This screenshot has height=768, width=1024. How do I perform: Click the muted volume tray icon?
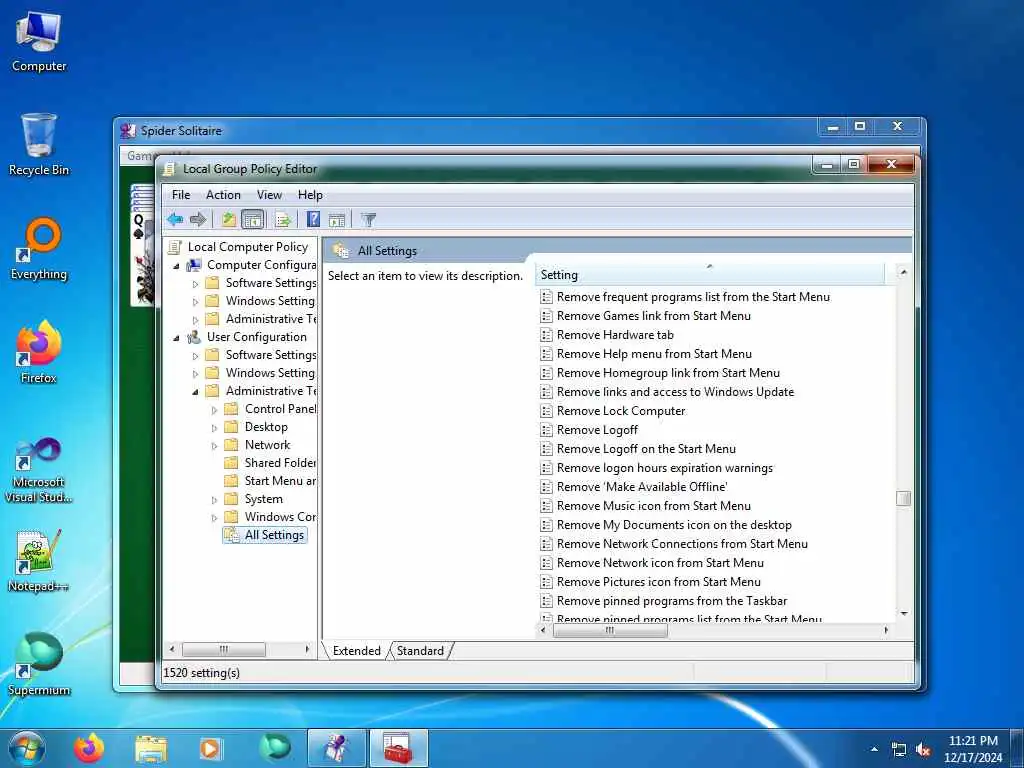tap(923, 750)
